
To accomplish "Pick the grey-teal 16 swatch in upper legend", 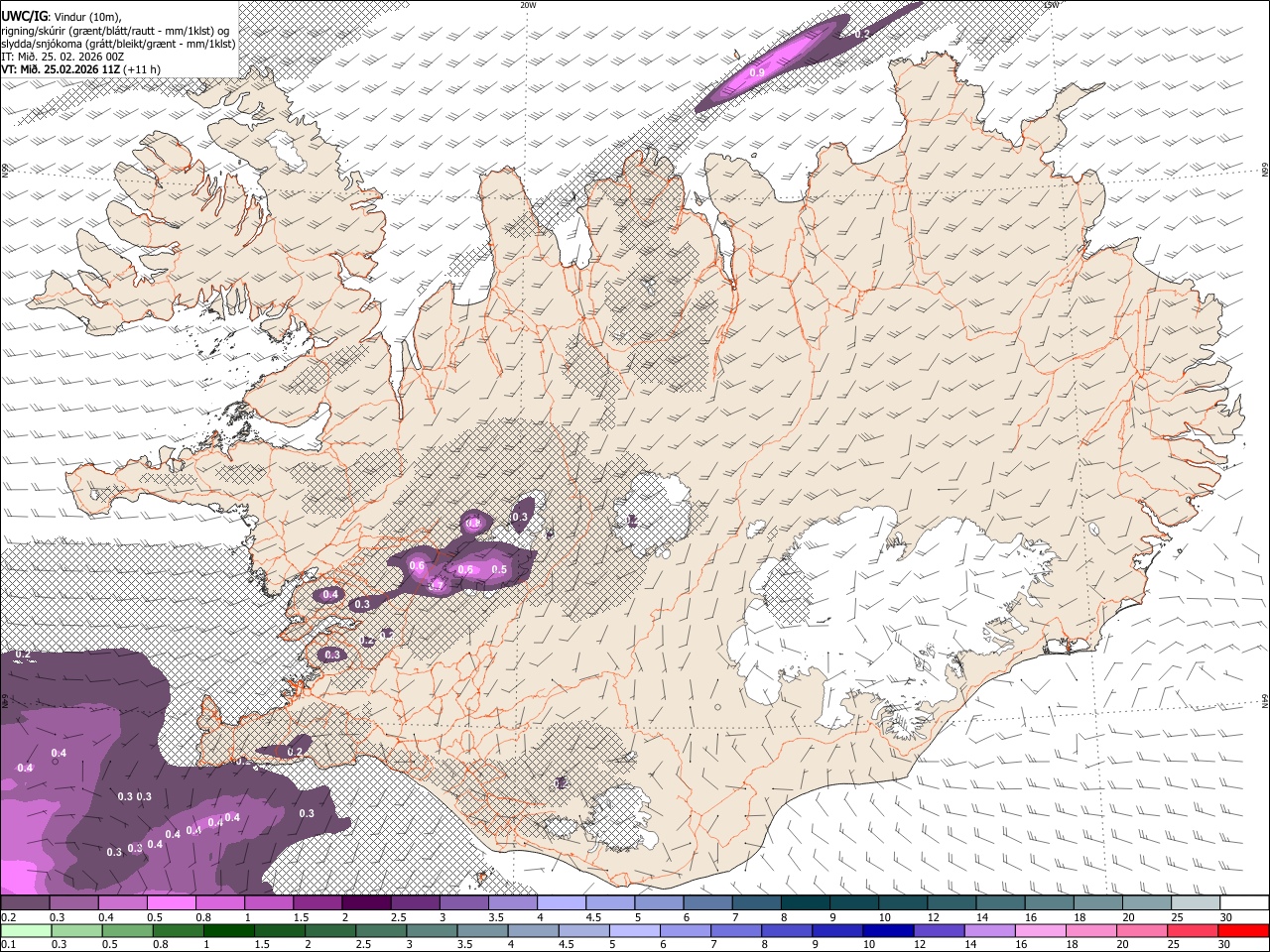I will 1049,903.
